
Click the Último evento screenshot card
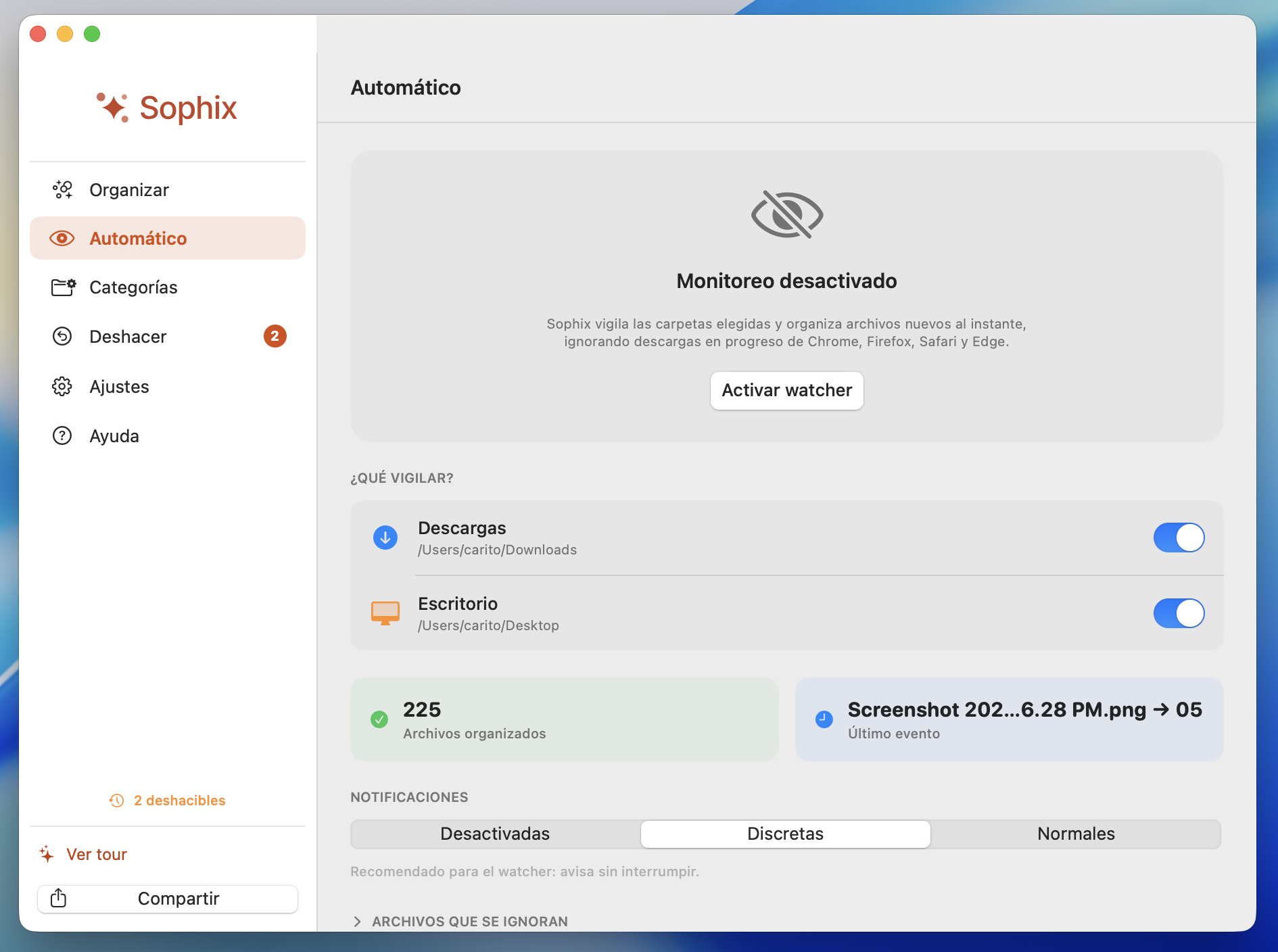[1010, 719]
